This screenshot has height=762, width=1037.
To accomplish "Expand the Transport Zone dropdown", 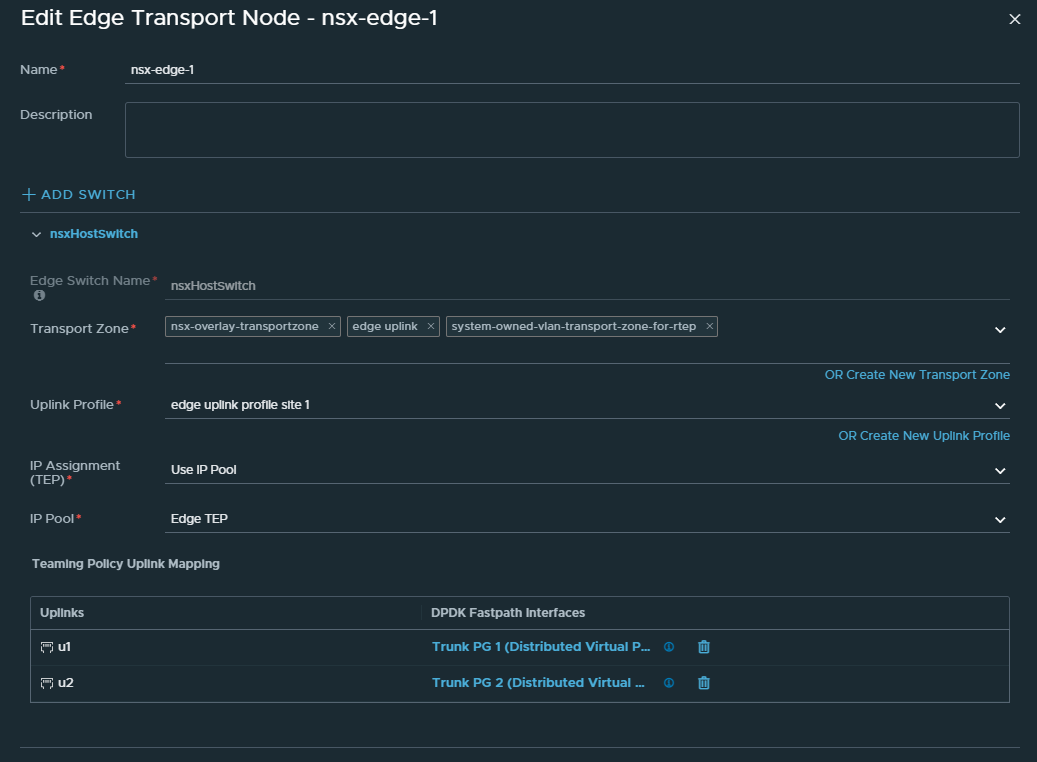I will coord(999,329).
